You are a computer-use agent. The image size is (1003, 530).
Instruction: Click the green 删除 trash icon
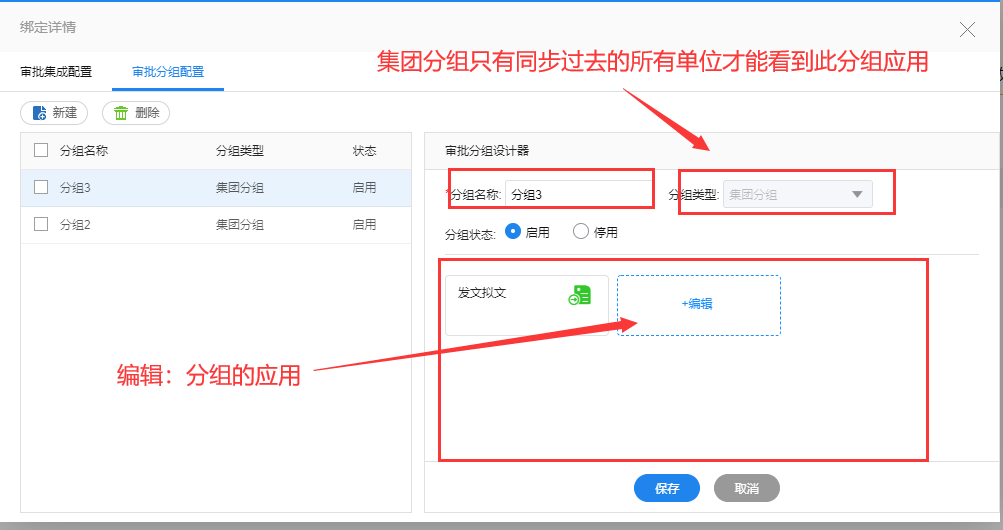click(x=121, y=113)
